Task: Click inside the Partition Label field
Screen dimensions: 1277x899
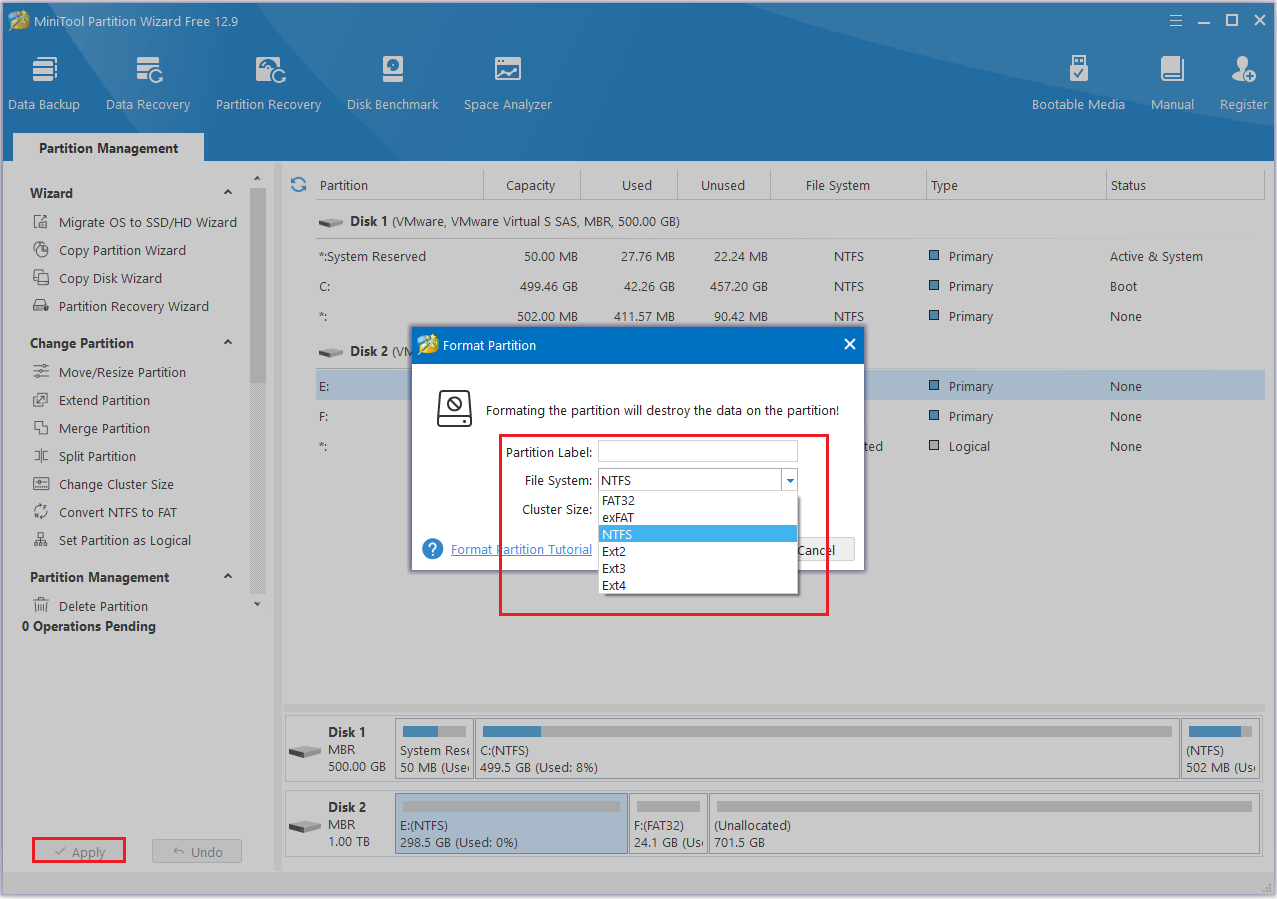Action: click(x=697, y=451)
